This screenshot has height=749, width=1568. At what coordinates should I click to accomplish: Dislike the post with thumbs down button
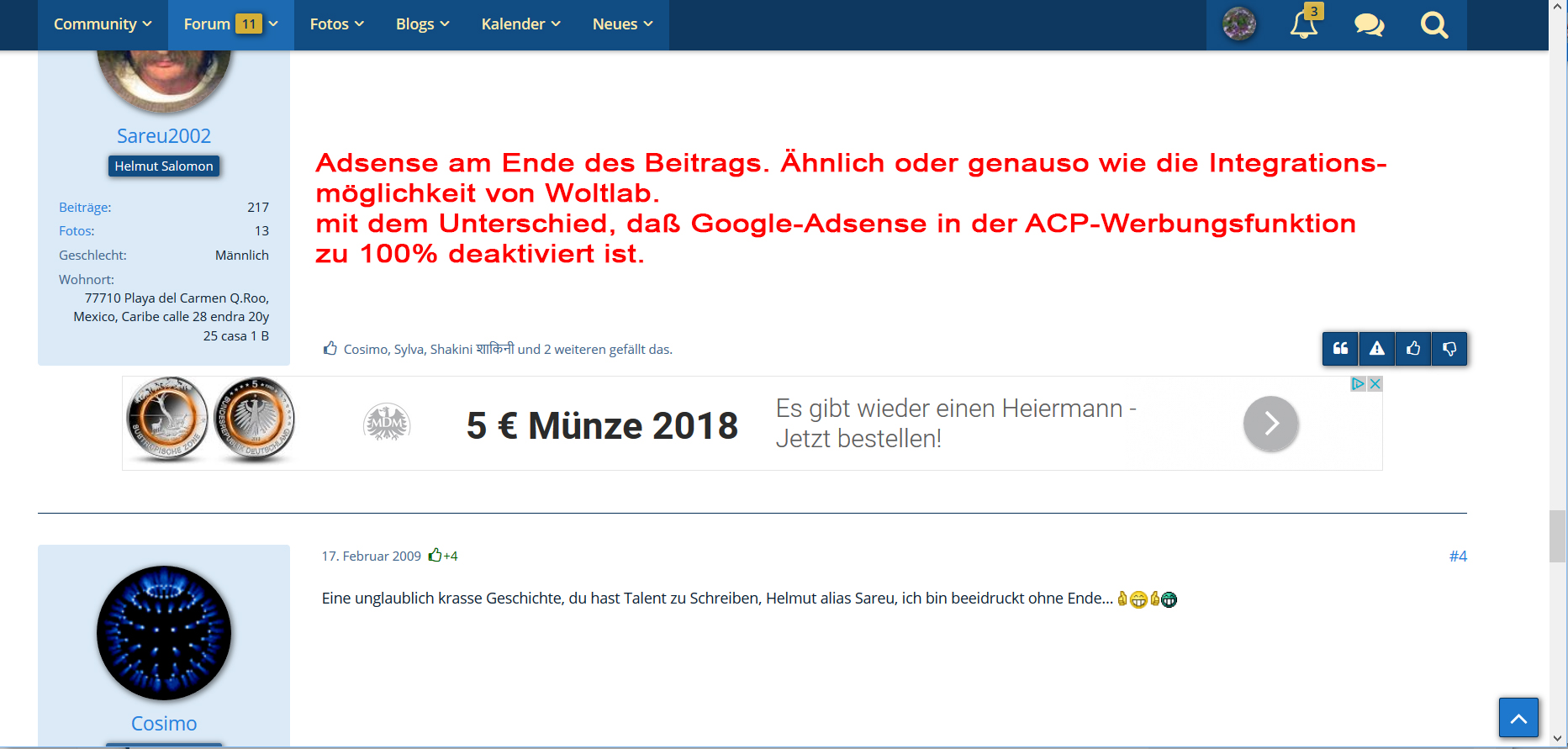1449,349
